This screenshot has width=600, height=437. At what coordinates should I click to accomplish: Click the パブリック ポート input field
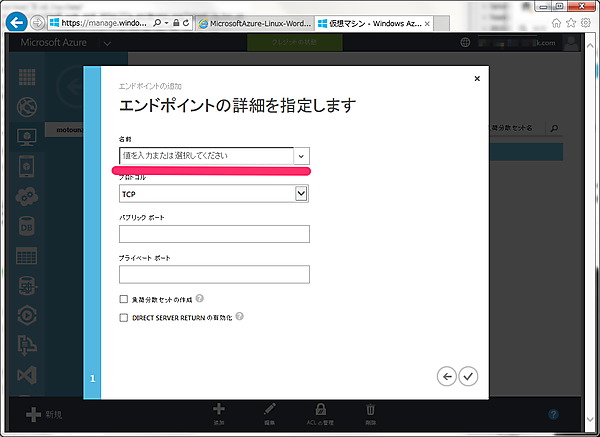[x=214, y=234]
